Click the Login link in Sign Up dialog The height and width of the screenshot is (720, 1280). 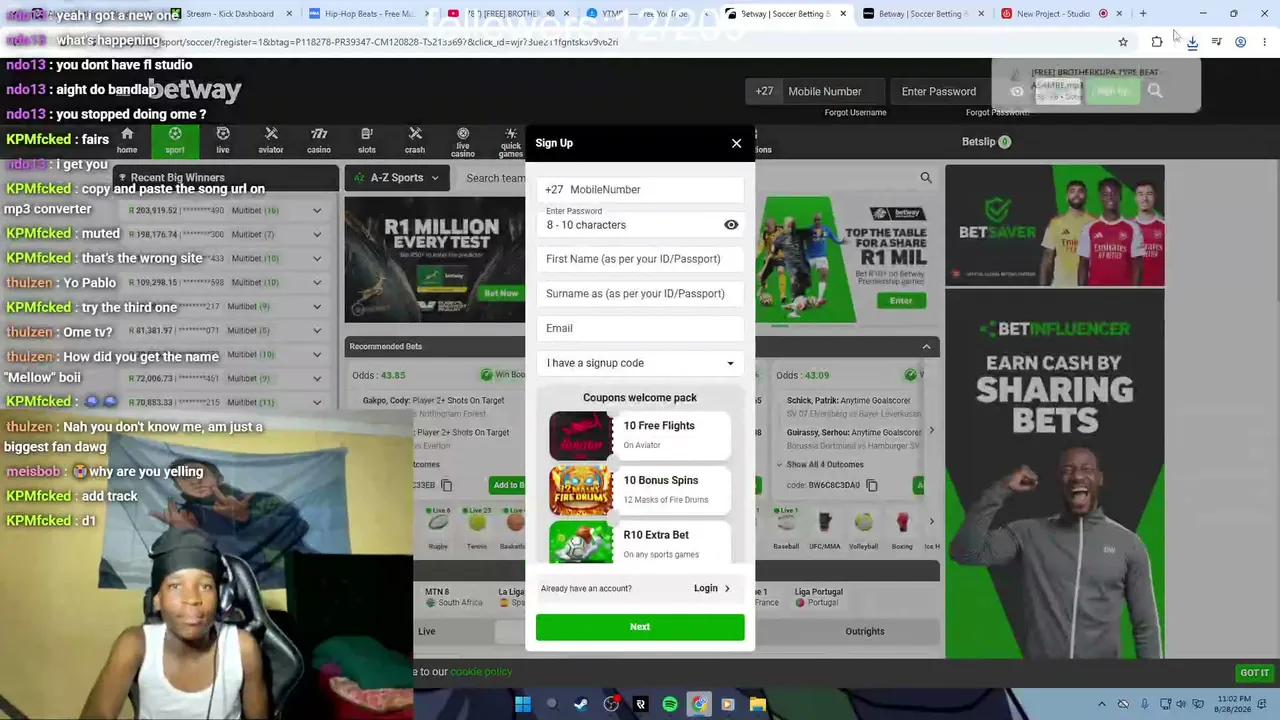click(x=712, y=589)
